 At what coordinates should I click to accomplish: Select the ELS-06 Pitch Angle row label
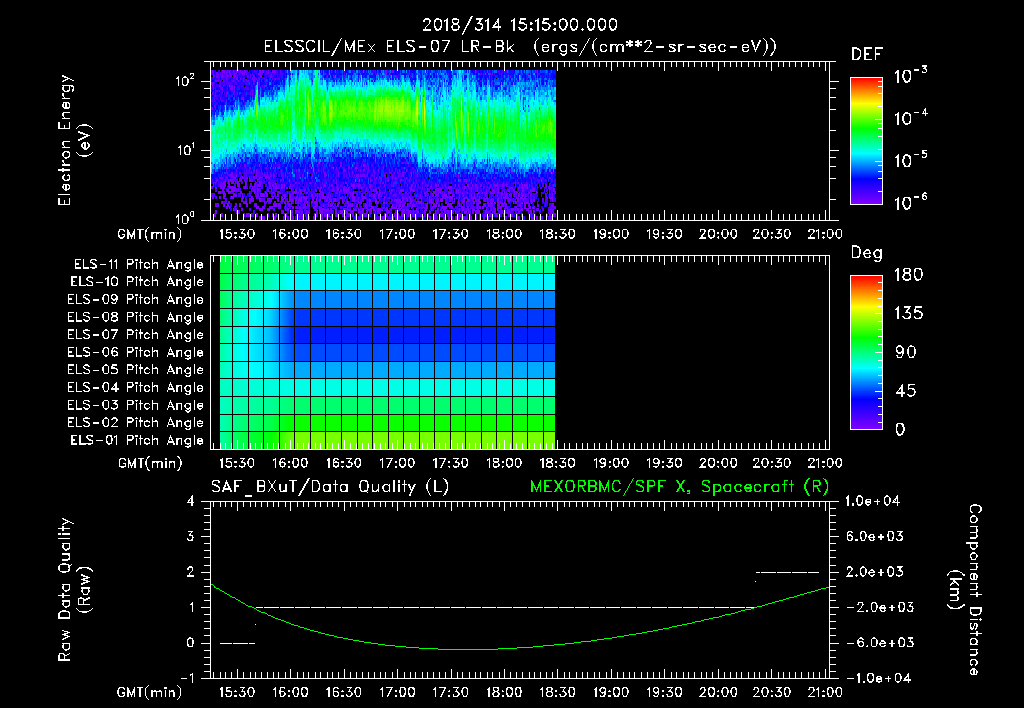point(135,353)
